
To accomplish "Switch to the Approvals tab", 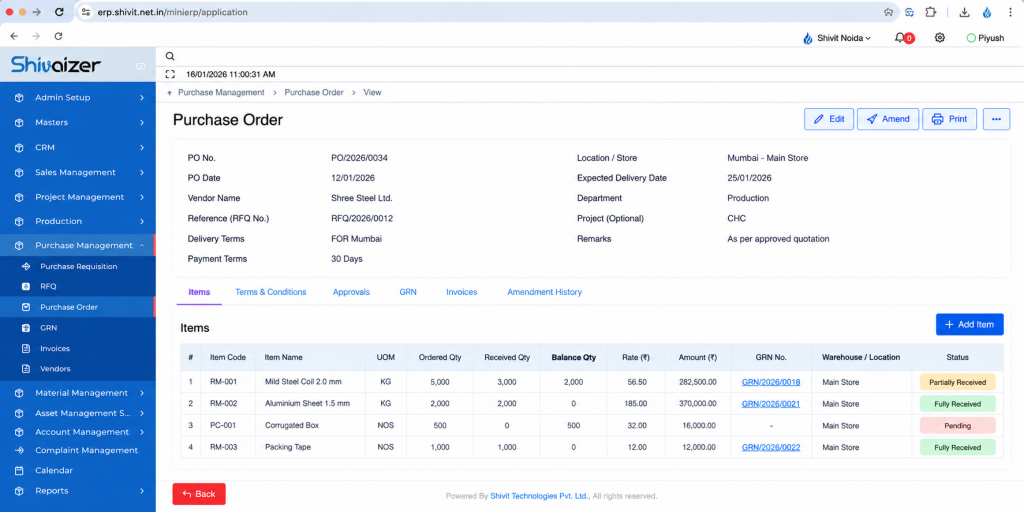I will 351,293.
